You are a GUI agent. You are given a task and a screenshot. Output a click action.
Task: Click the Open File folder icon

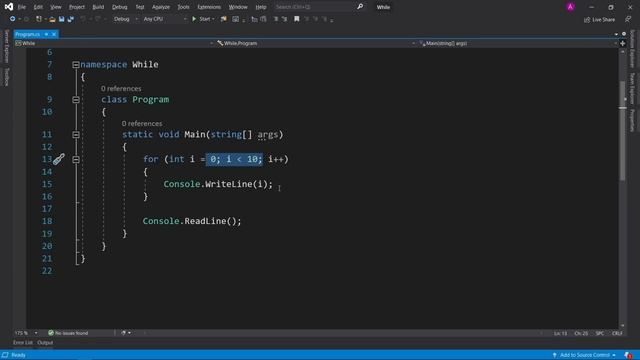[x=52, y=19]
